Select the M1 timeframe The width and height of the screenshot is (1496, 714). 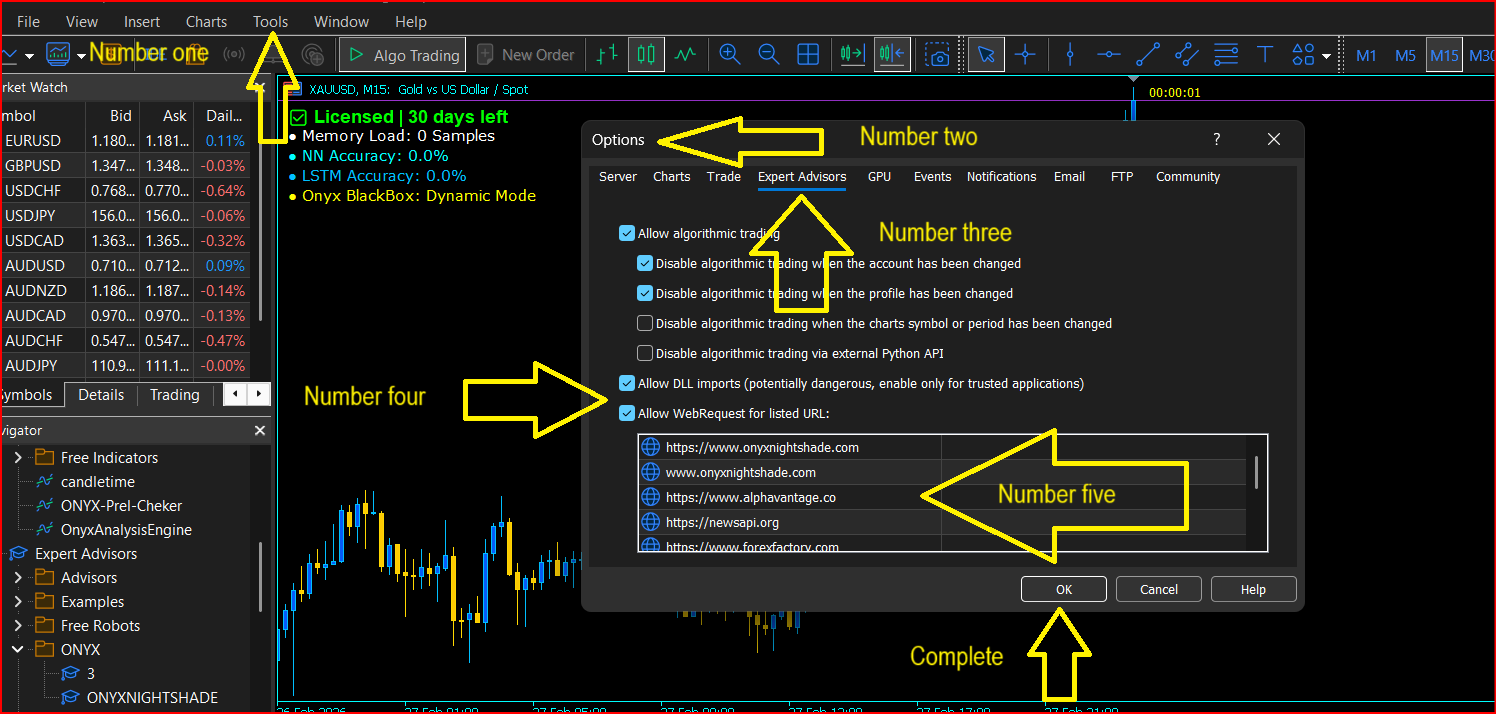[1366, 56]
